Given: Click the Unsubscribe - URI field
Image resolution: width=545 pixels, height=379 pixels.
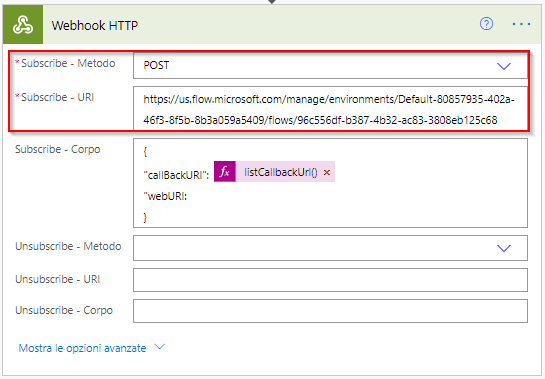Looking at the screenshot, I should click(330, 280).
